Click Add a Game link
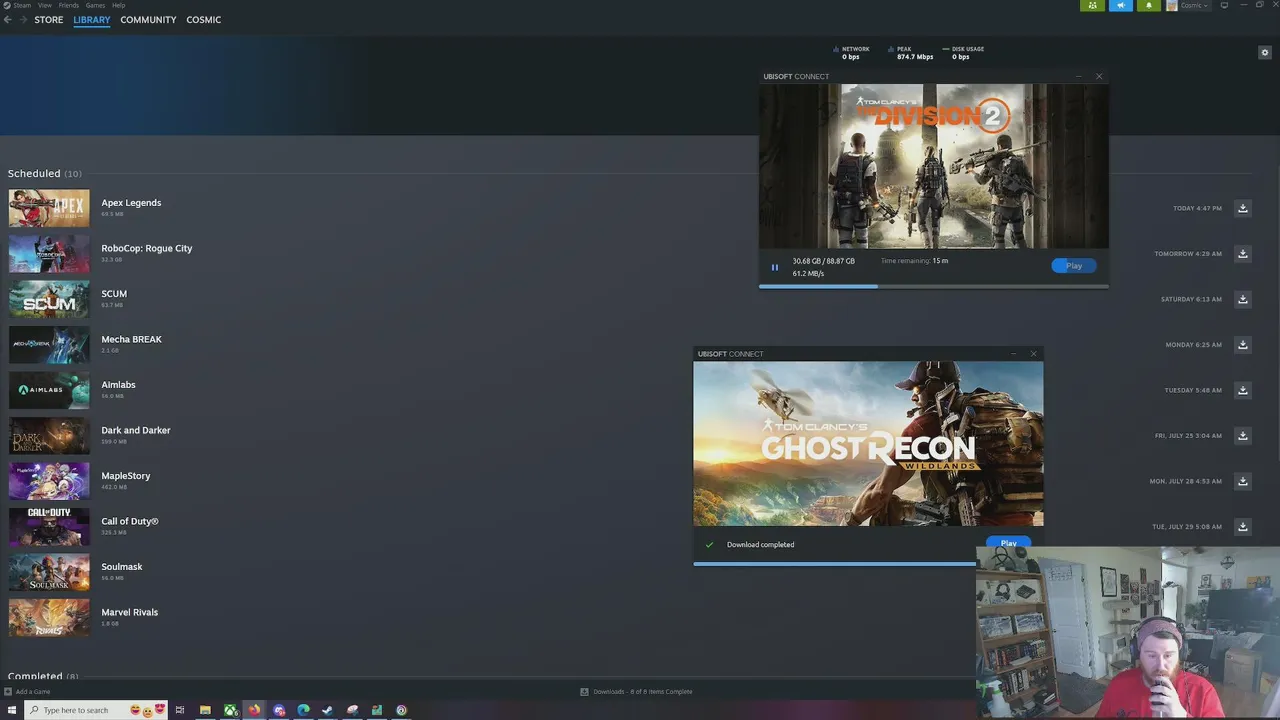 (33, 691)
